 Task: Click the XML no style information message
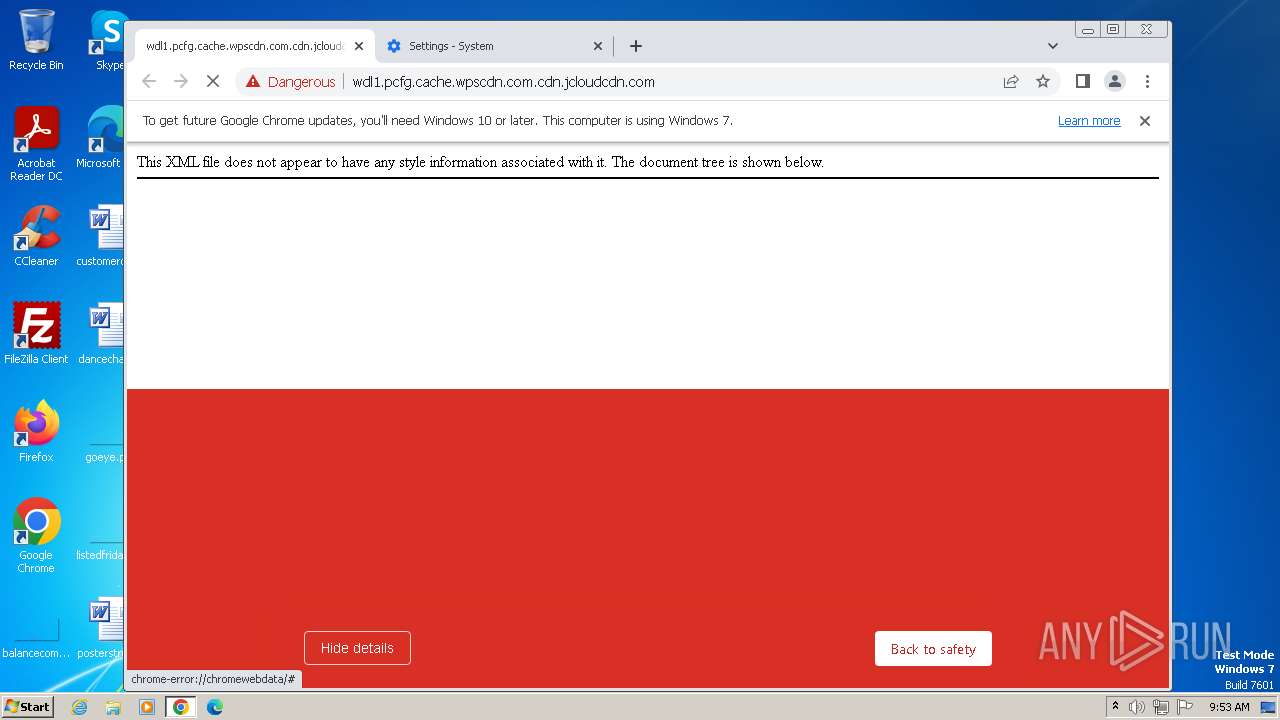tap(480, 162)
